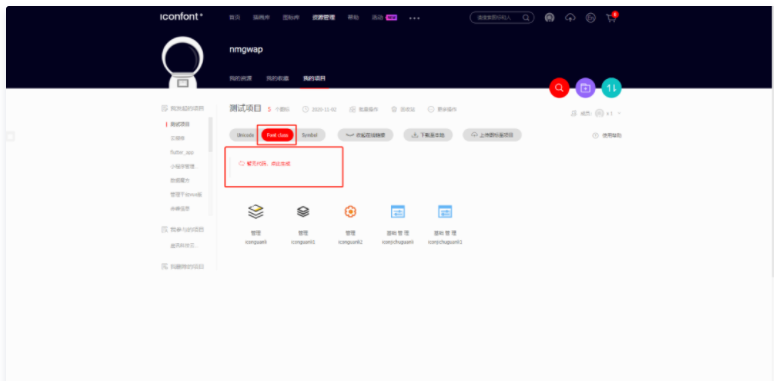Click the cloud upload icon in header
This screenshot has width=774, height=381.
[570, 18]
